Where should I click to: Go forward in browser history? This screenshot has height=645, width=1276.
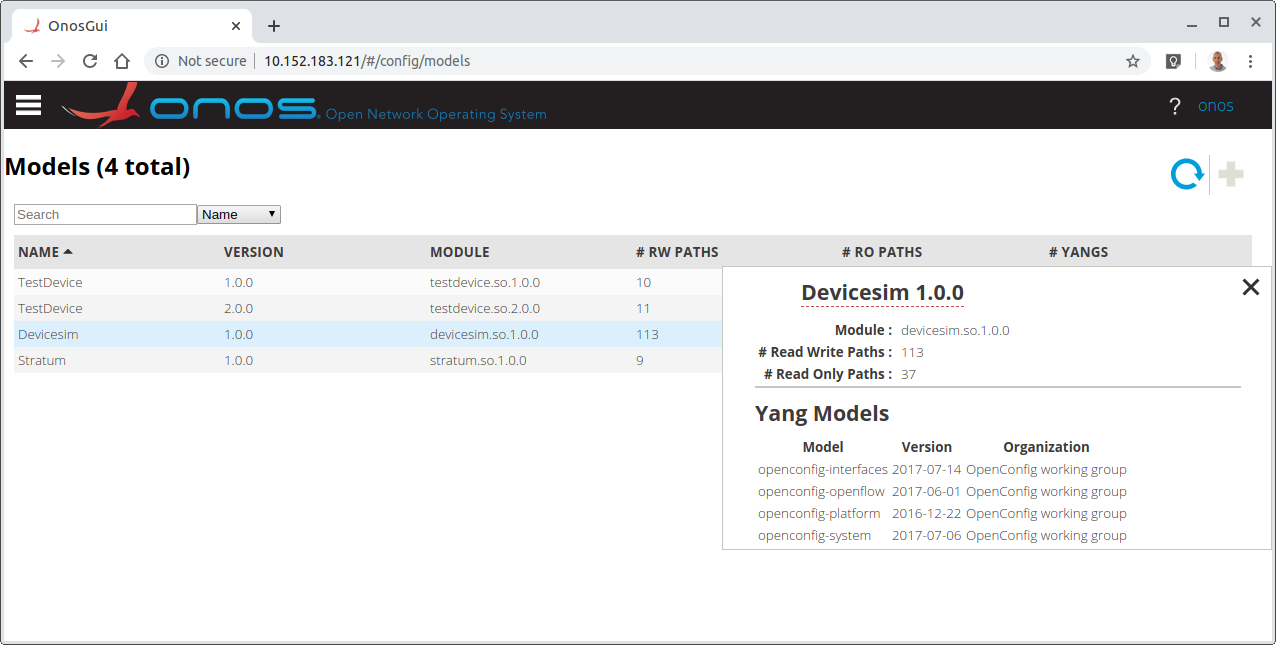(58, 61)
